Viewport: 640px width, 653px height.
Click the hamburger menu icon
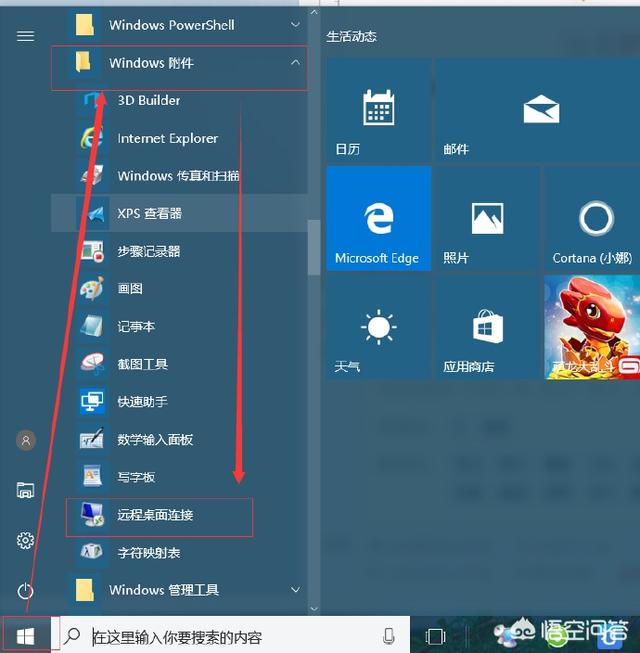tap(25, 36)
